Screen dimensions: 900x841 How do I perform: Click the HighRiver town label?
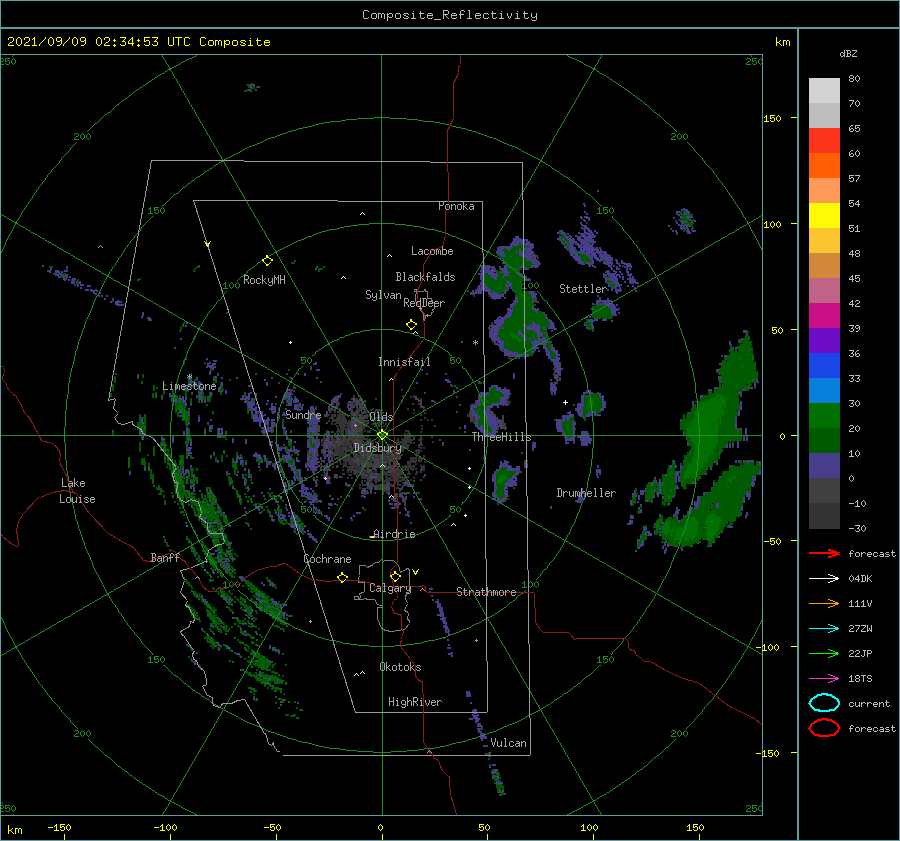tap(415, 702)
